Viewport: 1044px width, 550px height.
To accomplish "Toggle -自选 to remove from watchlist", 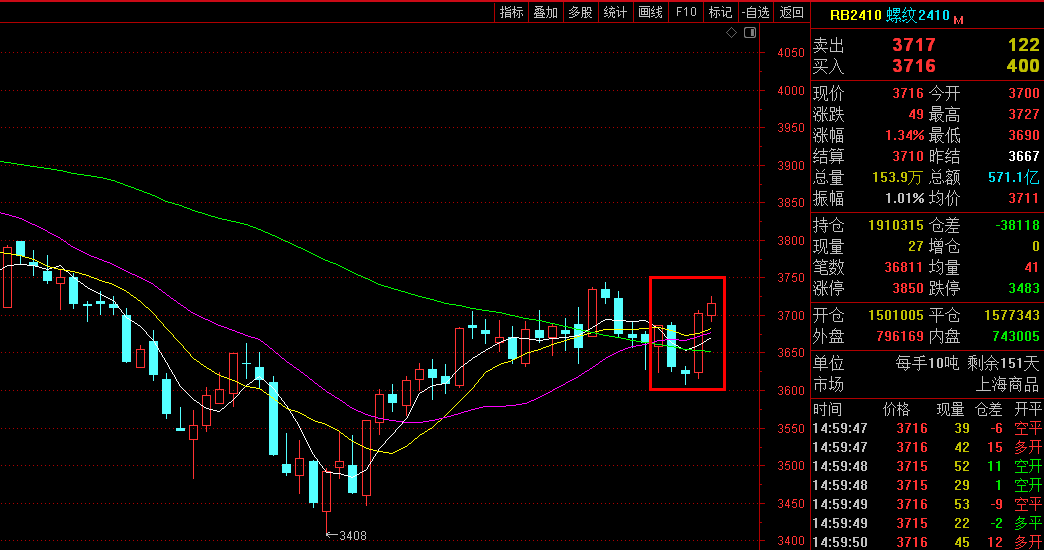I will pyautogui.click(x=755, y=12).
